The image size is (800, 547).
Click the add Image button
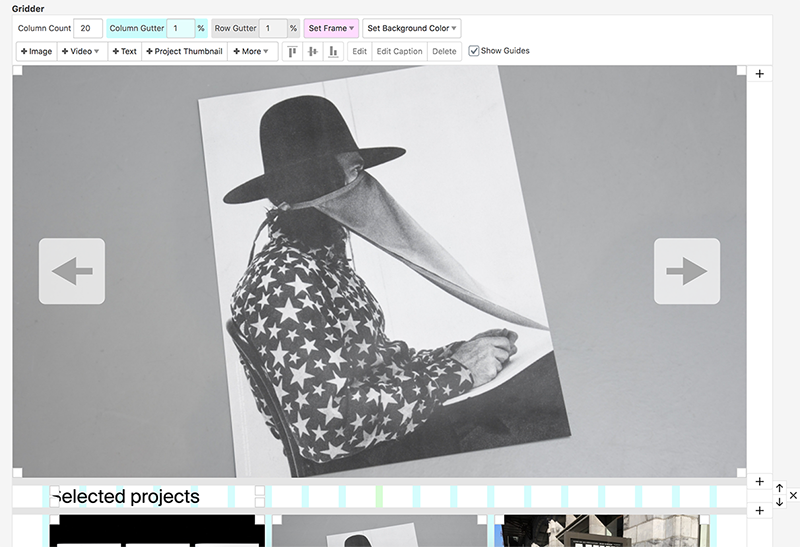pyautogui.click(x=37, y=51)
